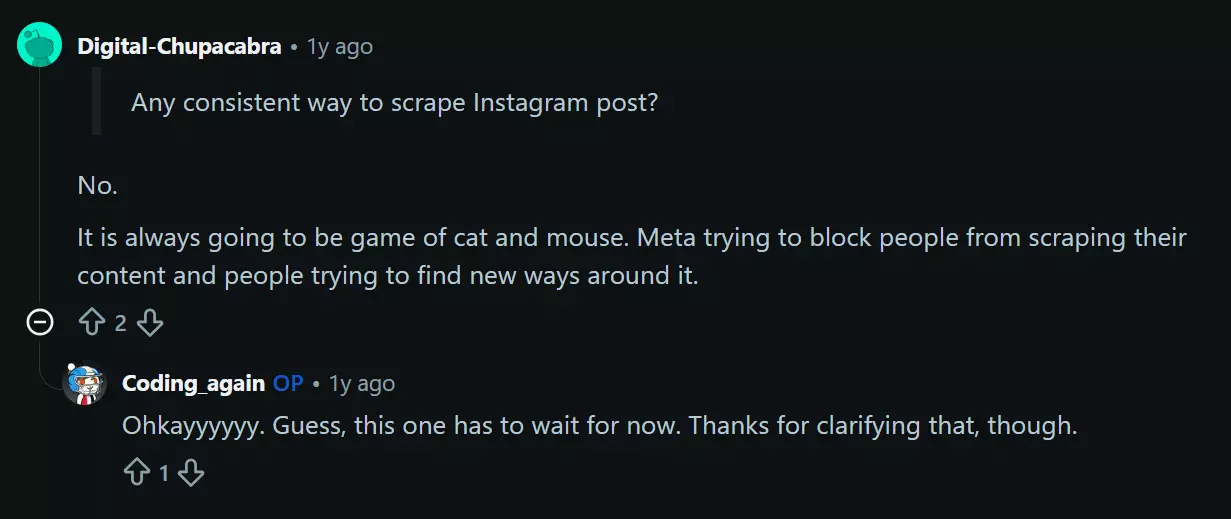Click the "1y ago" timestamp beside Coding_again
1231x519 pixels.
pyautogui.click(x=362, y=383)
